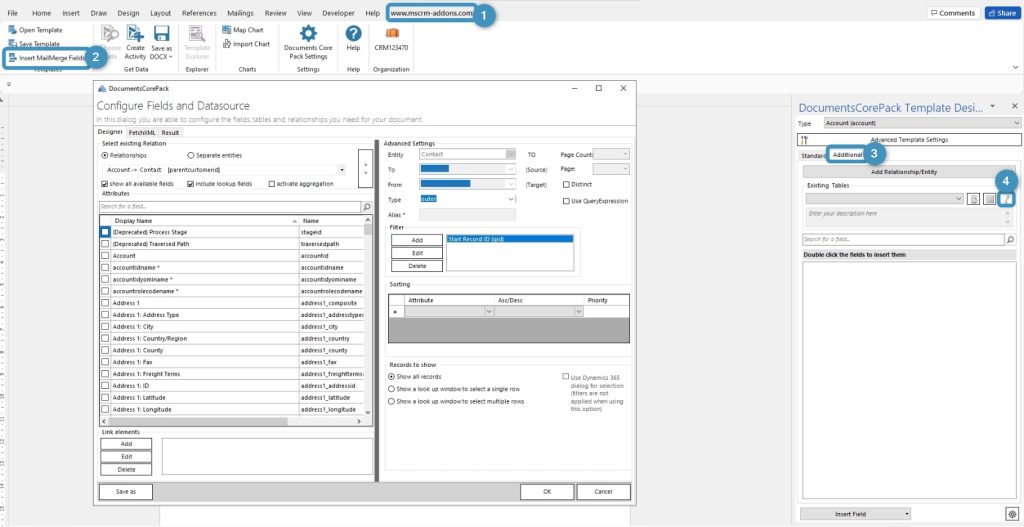Viewport: 1024px width, 527px height.
Task: Check the Account attribute checkbox
Action: (105, 256)
